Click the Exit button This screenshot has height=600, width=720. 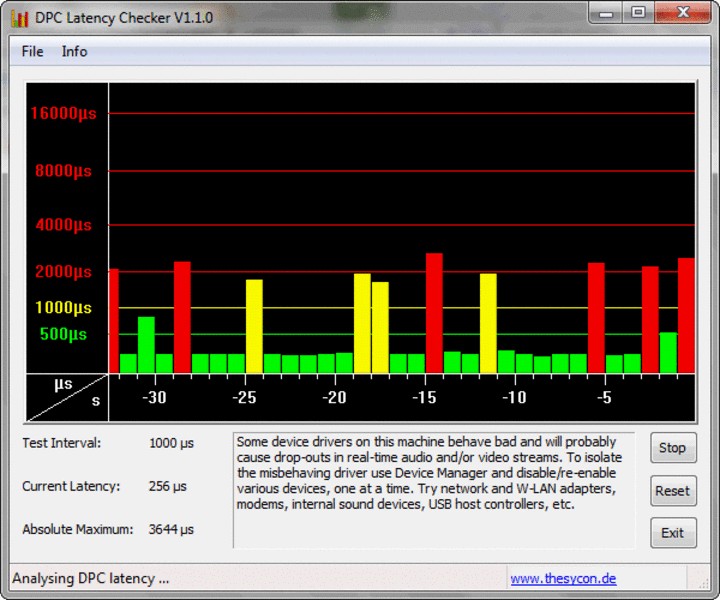[x=672, y=533]
